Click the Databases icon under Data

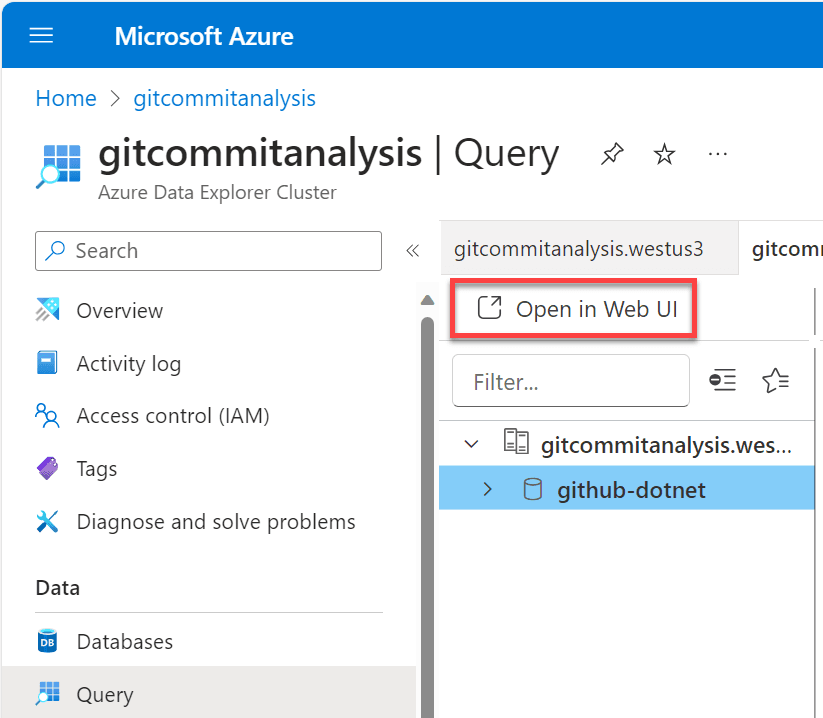point(47,641)
